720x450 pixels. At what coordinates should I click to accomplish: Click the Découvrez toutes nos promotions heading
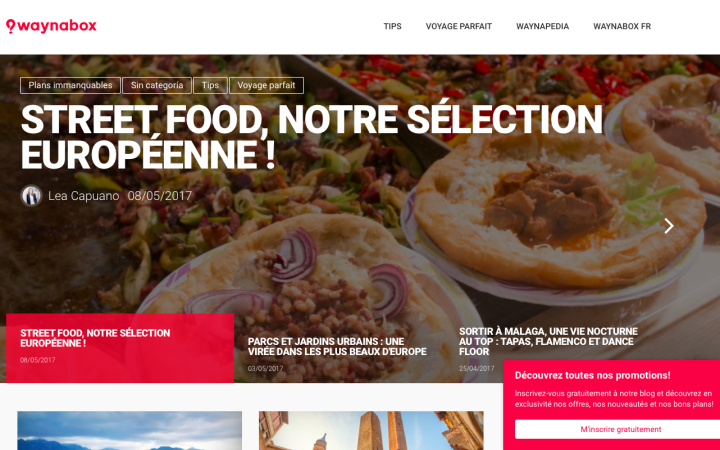click(x=592, y=375)
